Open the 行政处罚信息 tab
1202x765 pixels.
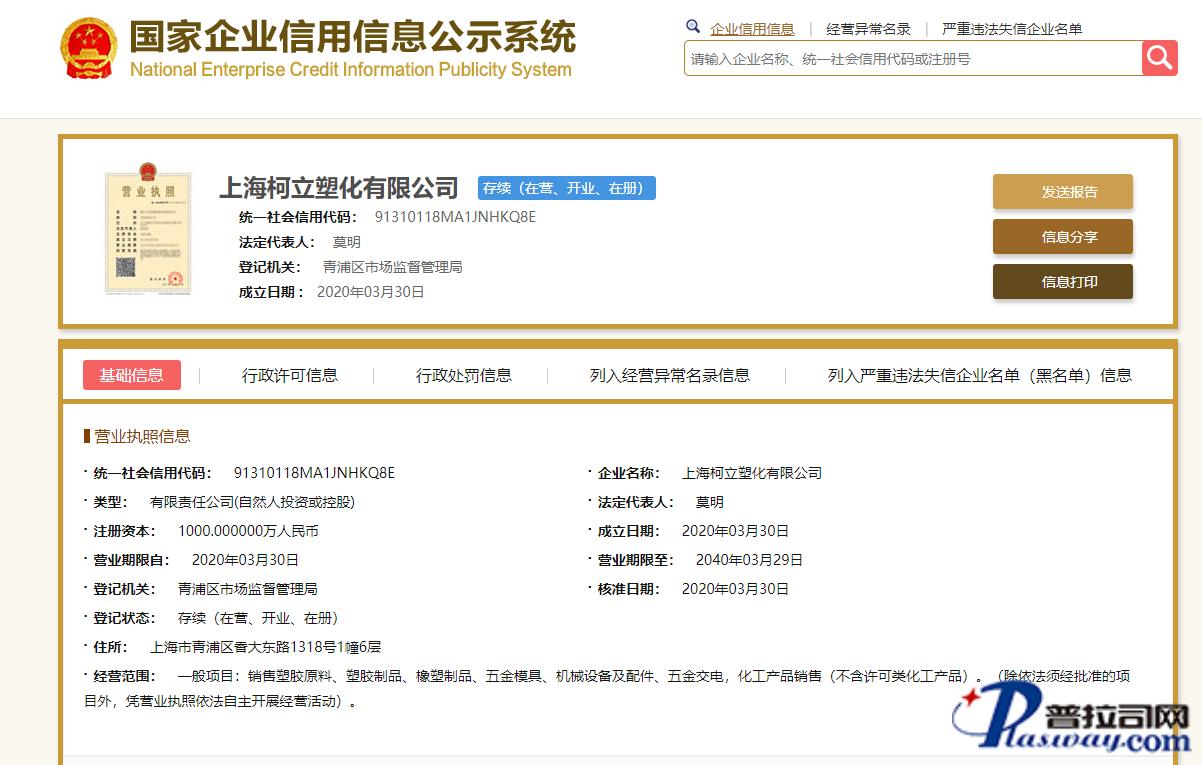464,376
